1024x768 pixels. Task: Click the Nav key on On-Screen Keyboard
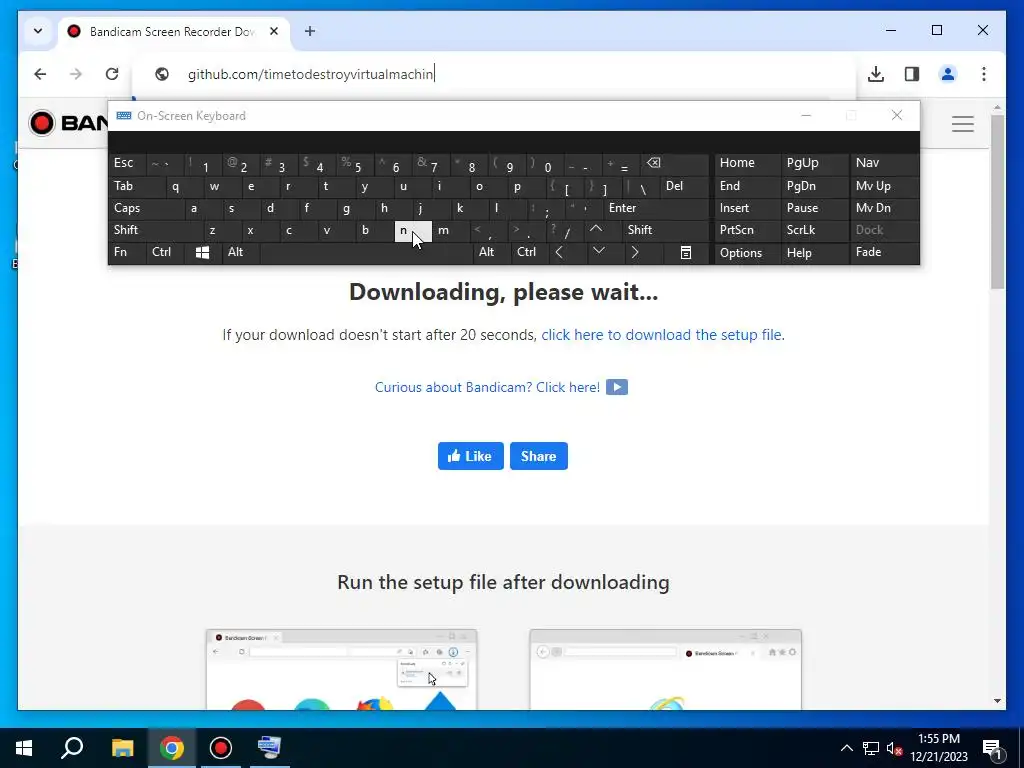(884, 163)
